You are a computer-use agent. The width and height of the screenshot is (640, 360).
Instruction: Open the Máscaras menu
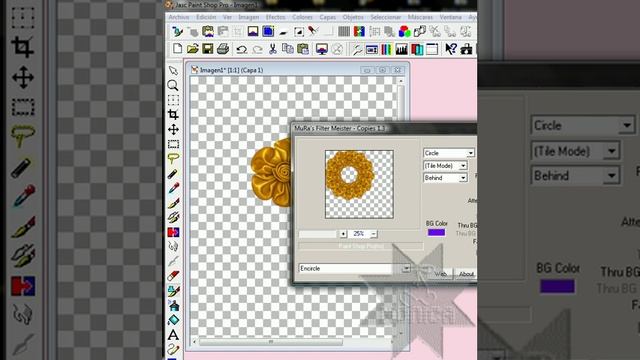pyautogui.click(x=420, y=17)
